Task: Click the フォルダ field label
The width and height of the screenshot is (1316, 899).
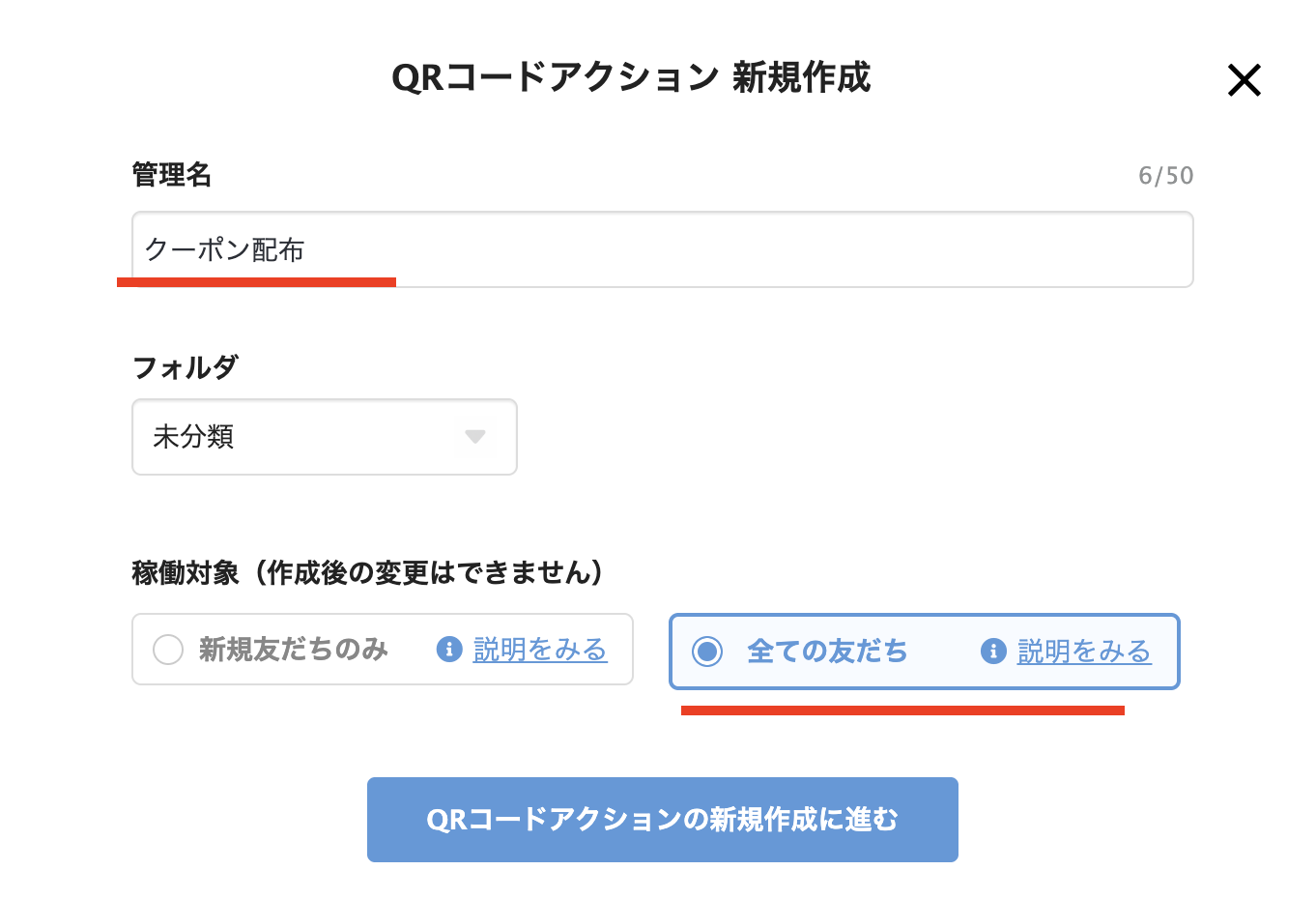Action: pos(185,367)
